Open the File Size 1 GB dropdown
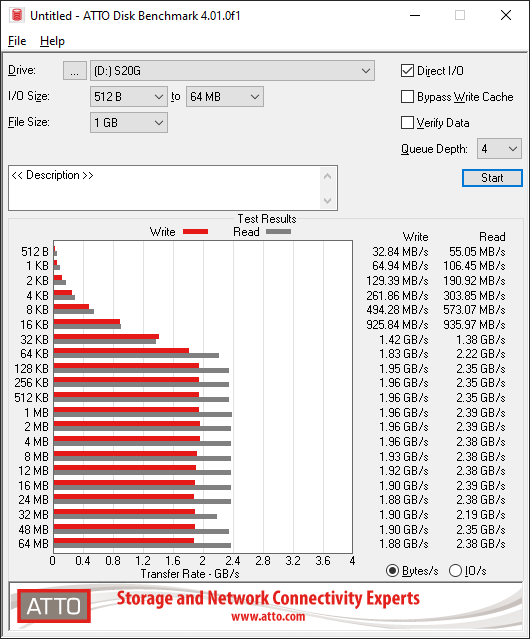 (129, 123)
